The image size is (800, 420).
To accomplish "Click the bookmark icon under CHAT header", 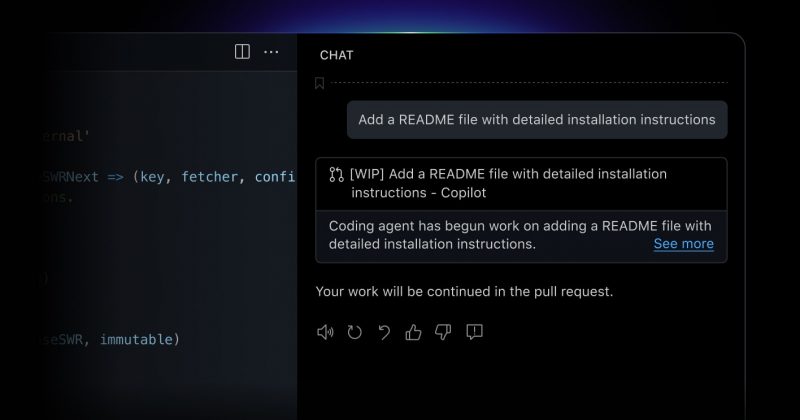I will pyautogui.click(x=319, y=83).
